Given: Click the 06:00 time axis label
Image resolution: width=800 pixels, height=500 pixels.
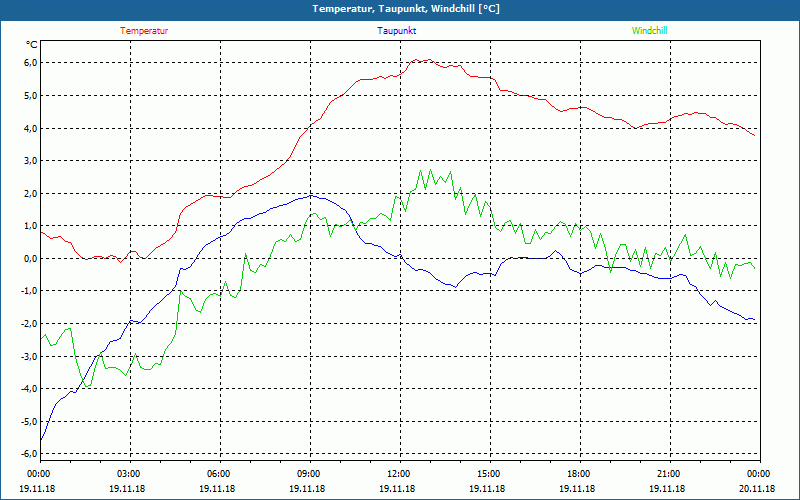Looking at the screenshot, I should (x=217, y=474).
